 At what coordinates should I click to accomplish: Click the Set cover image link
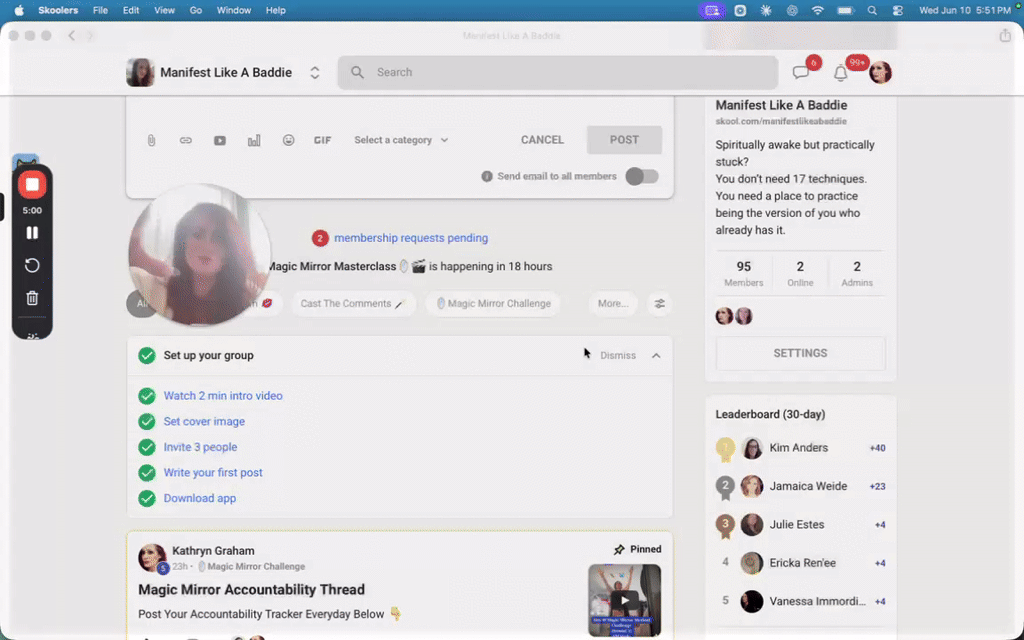tap(204, 421)
